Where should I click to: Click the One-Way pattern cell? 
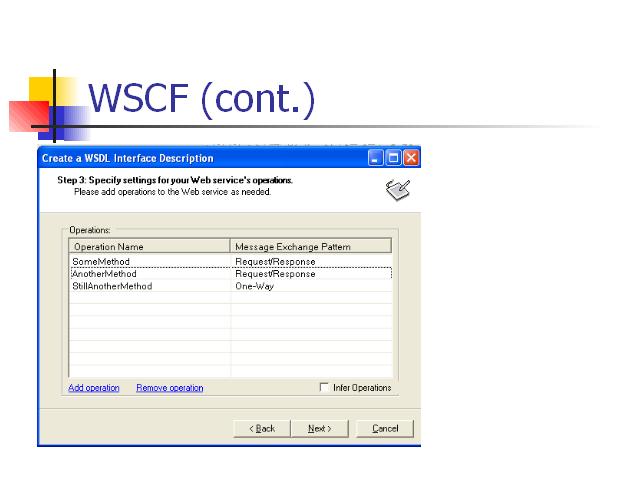click(255, 286)
